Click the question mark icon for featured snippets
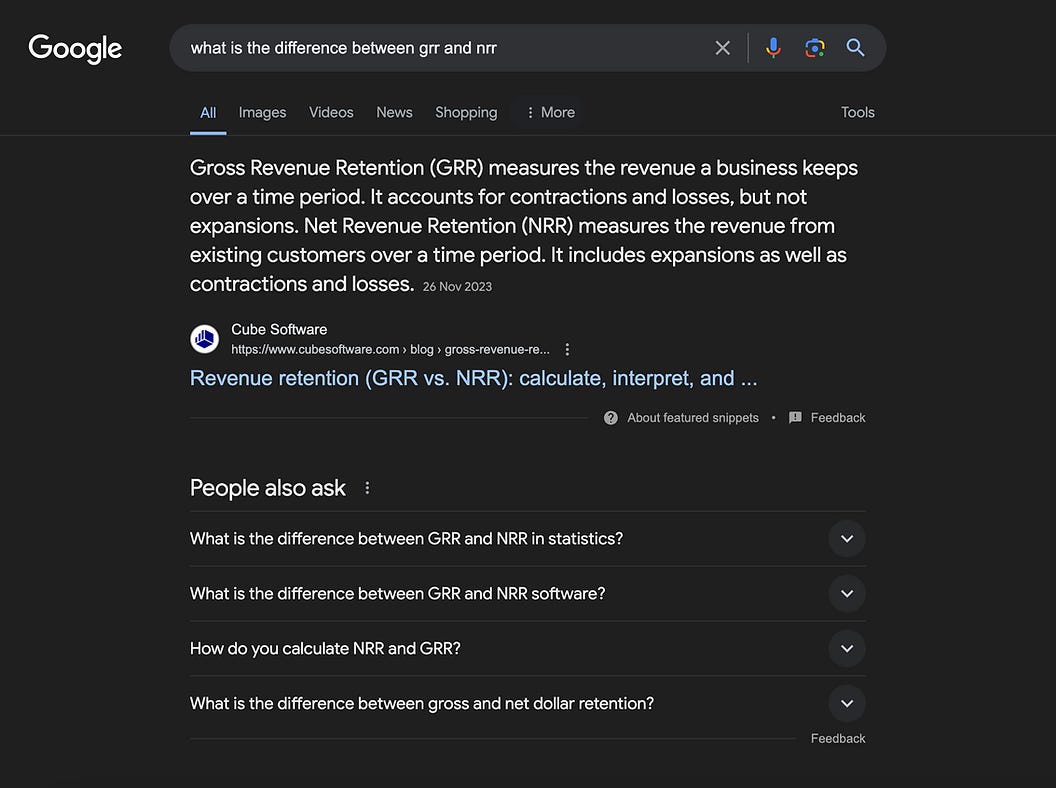1056x788 pixels. tap(611, 418)
